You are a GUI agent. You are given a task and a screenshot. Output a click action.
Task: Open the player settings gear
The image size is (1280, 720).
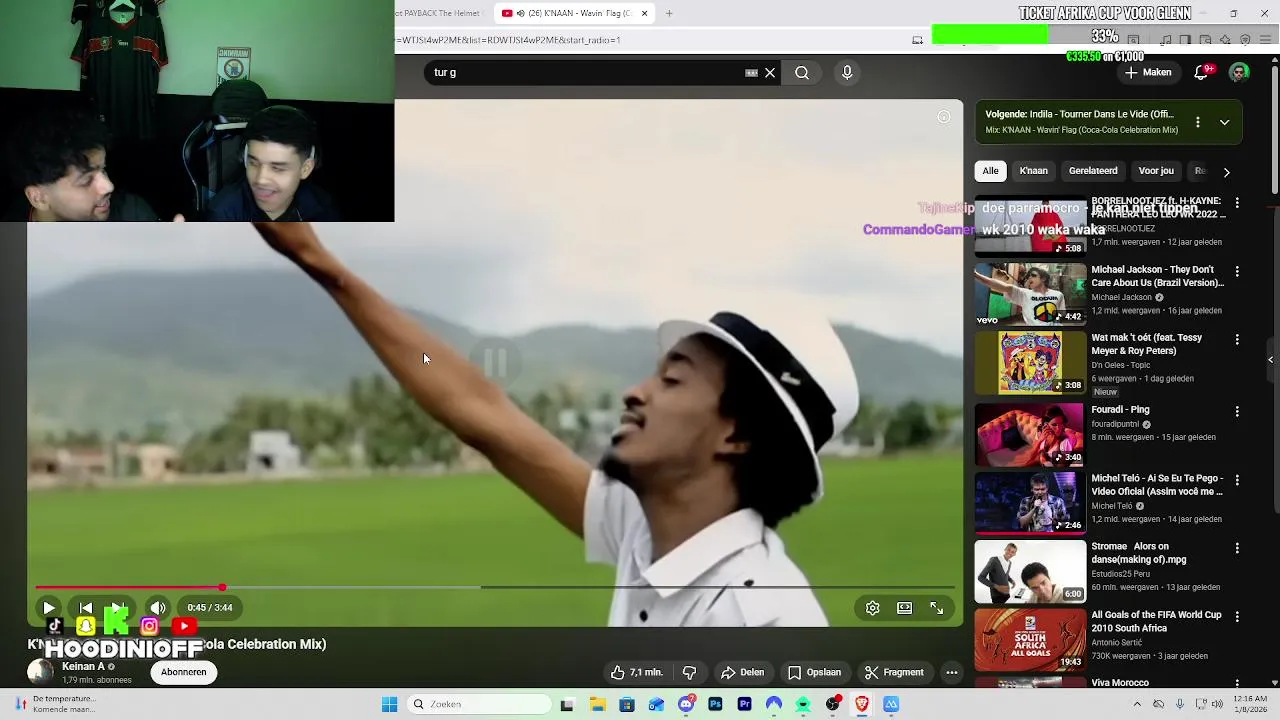(x=872, y=608)
